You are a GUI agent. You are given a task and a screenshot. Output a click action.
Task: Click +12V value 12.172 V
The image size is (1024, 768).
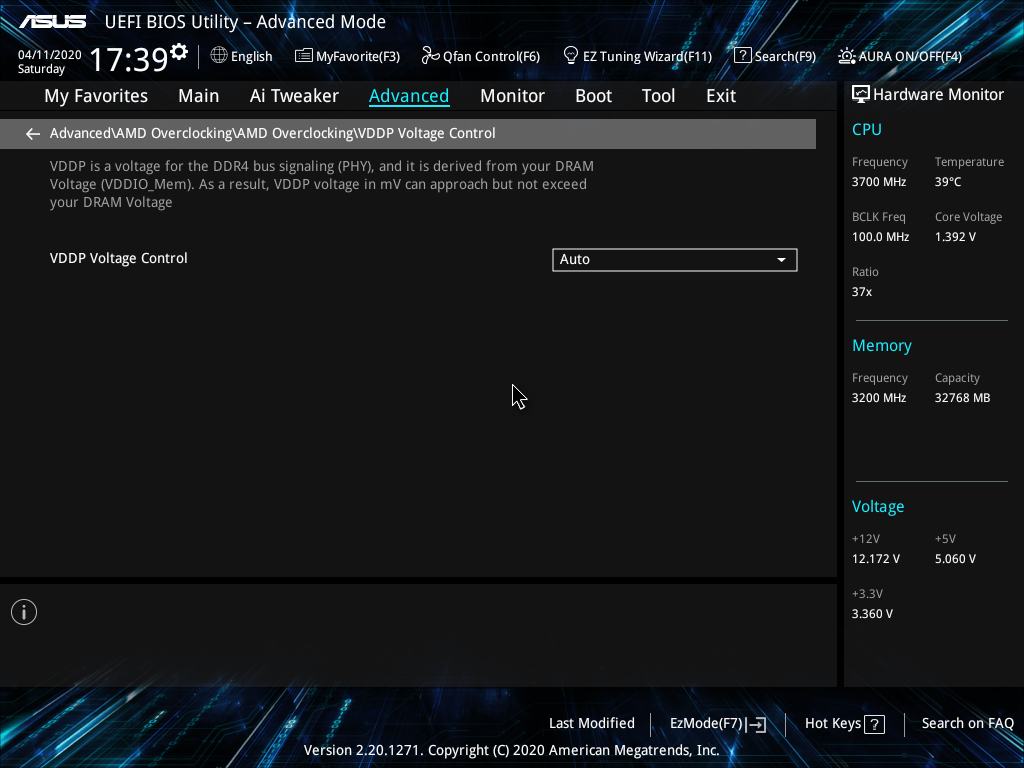876,559
